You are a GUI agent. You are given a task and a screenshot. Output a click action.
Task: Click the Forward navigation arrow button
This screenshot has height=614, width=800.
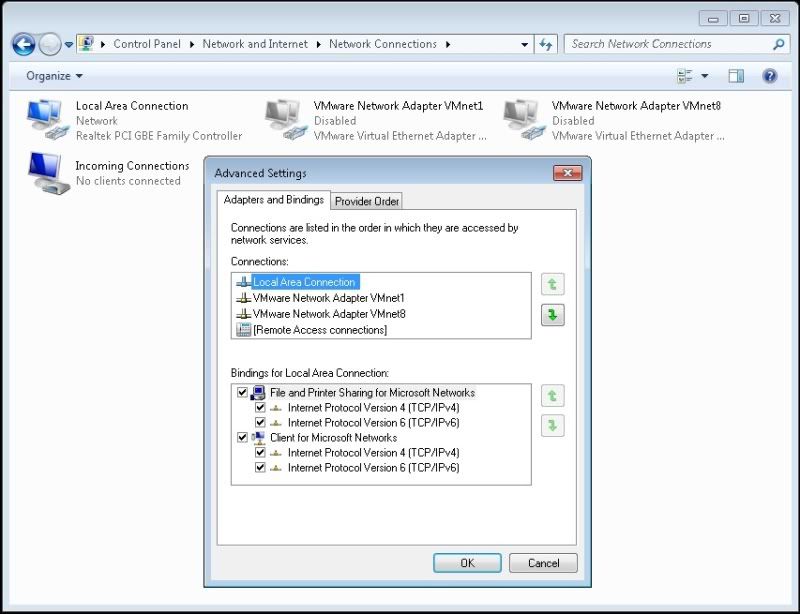pos(50,44)
